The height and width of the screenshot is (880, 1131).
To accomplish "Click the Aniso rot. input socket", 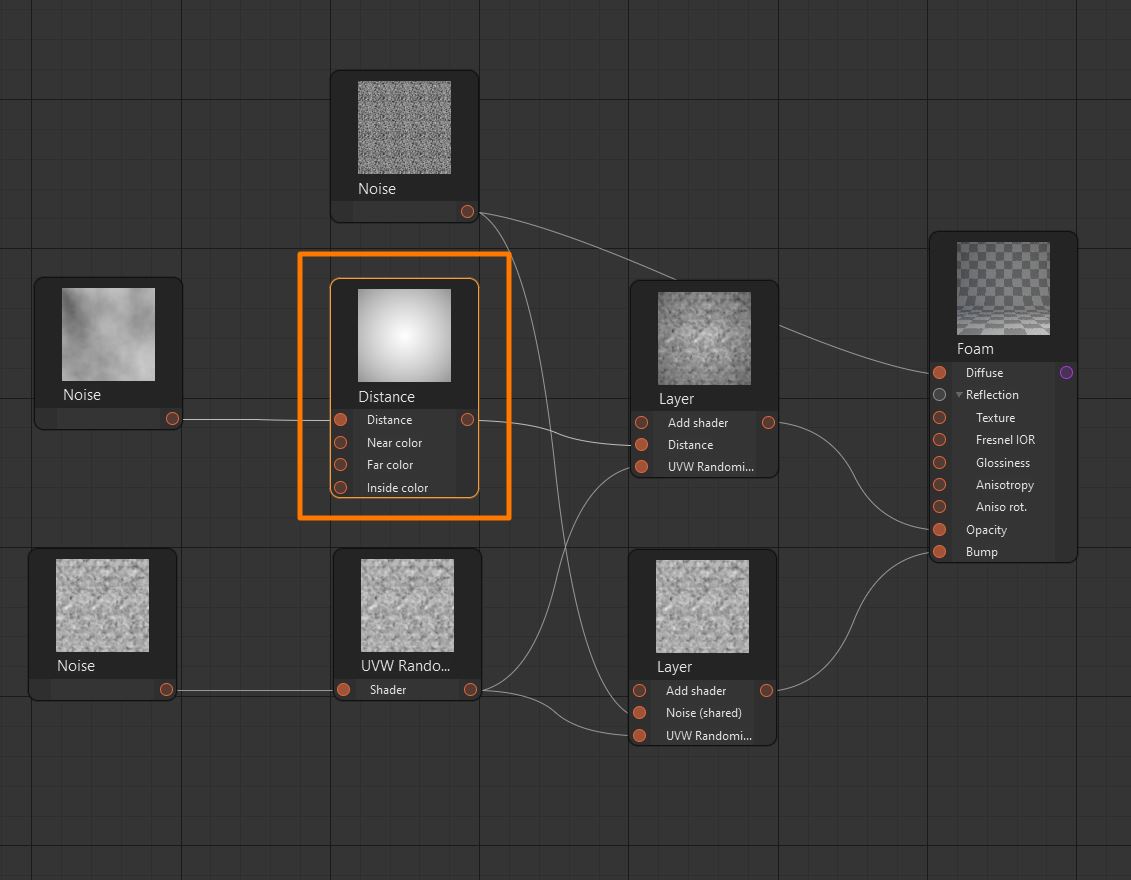I will point(939,507).
